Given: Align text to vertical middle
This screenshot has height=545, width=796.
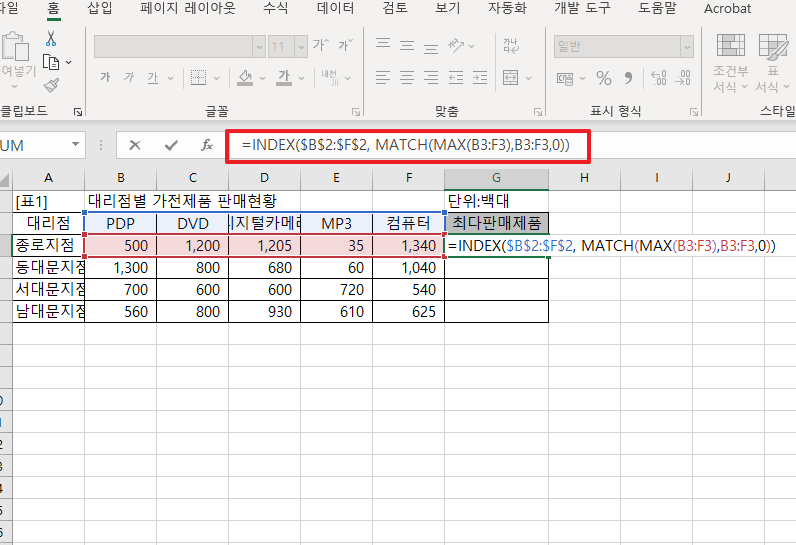Looking at the screenshot, I should click(x=407, y=46).
